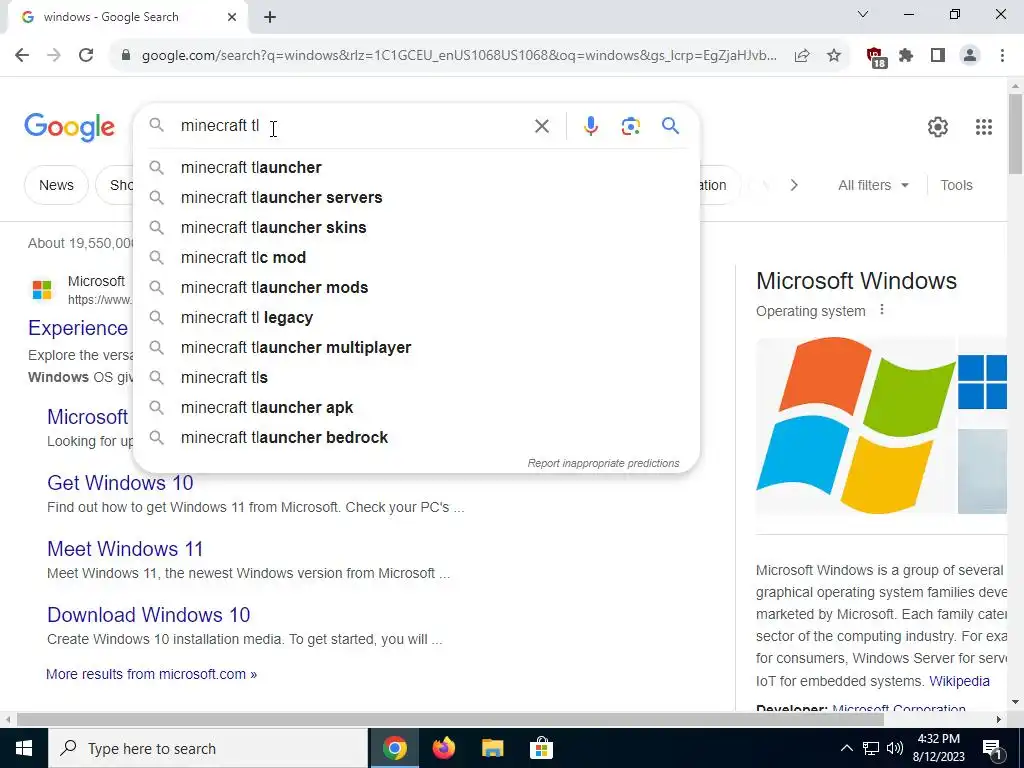The image size is (1024, 768).
Task: Open File Explorer from the taskbar
Action: [492, 748]
